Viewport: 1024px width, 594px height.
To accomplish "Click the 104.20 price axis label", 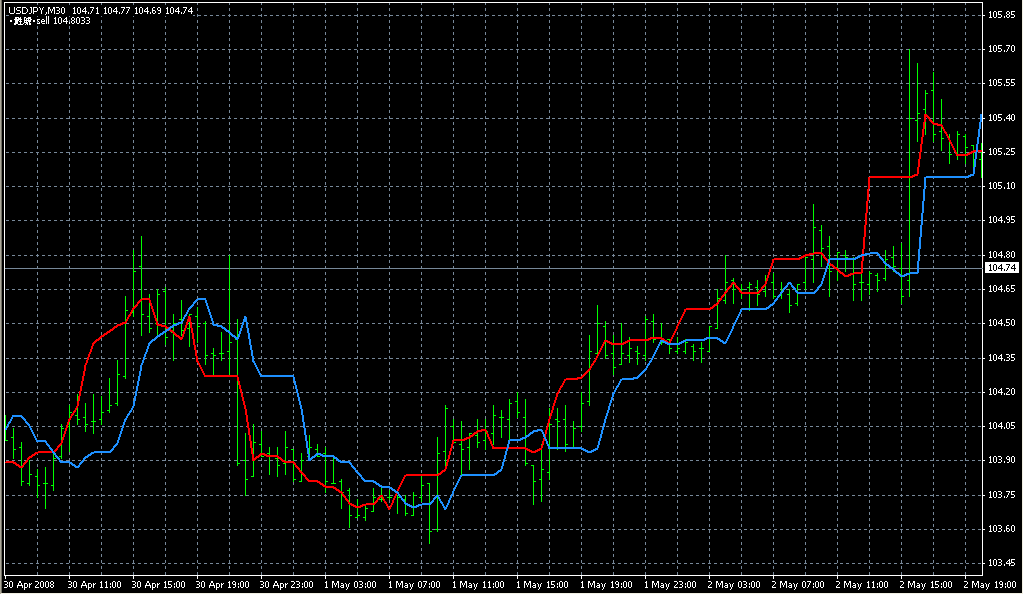I will pos(1001,391).
